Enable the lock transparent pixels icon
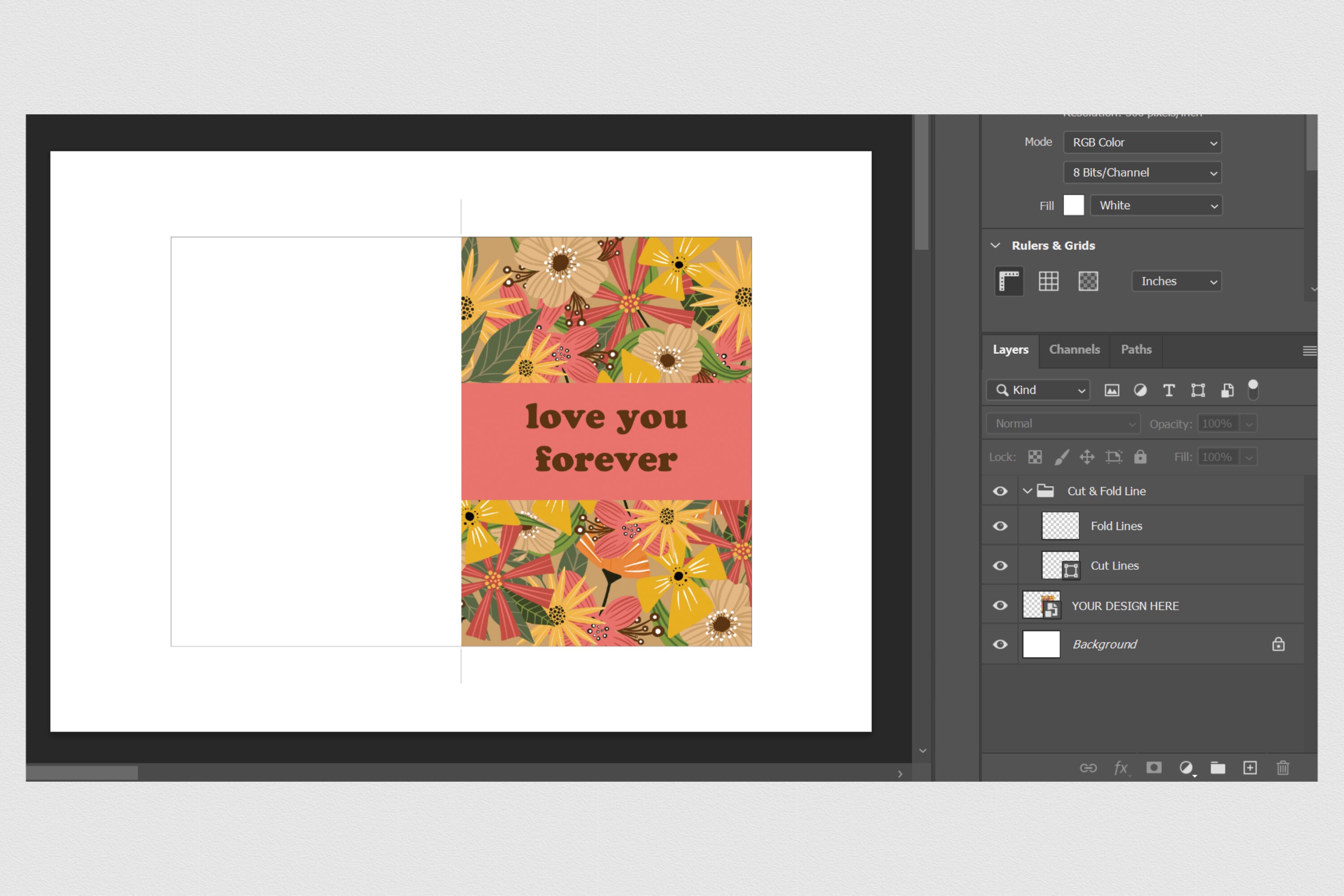Image resolution: width=1344 pixels, height=896 pixels. click(1034, 457)
